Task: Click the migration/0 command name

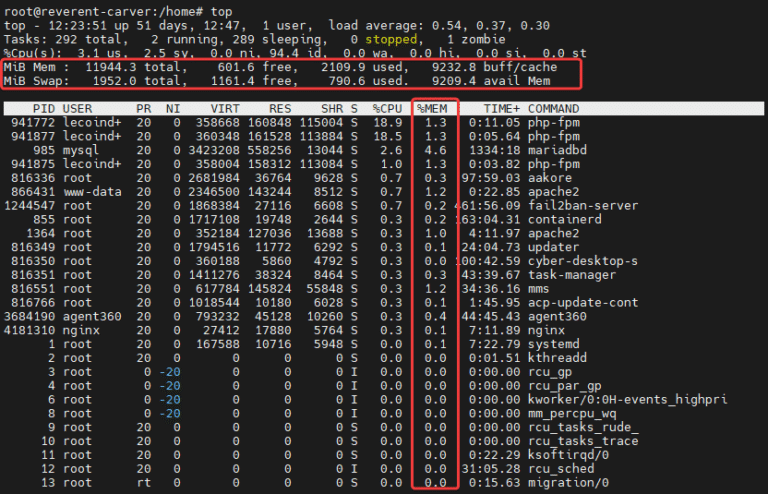Action: [568, 482]
